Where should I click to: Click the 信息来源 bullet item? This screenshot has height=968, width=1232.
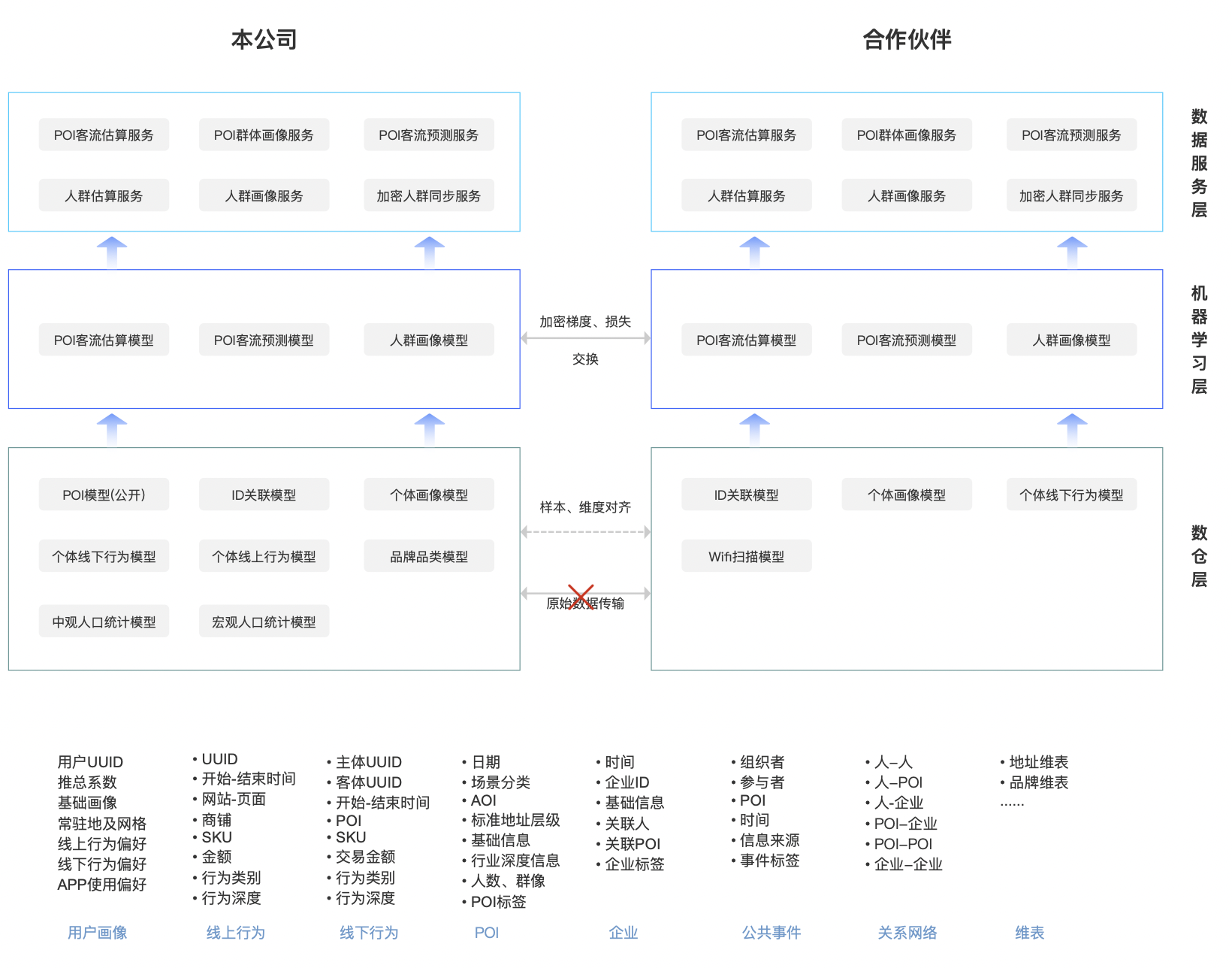click(x=766, y=840)
